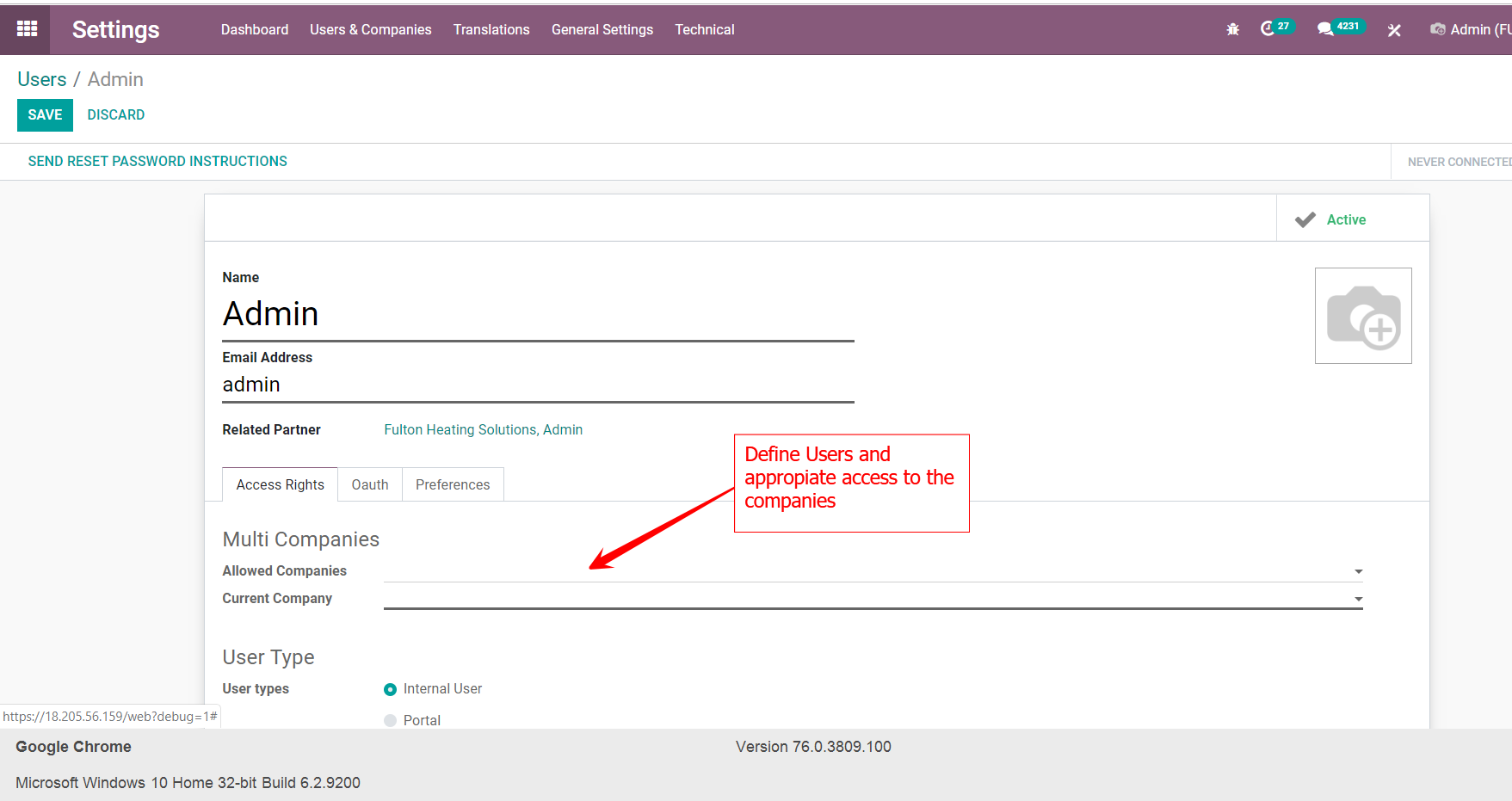
Task: Click the Related Partner label
Action: coord(272,429)
